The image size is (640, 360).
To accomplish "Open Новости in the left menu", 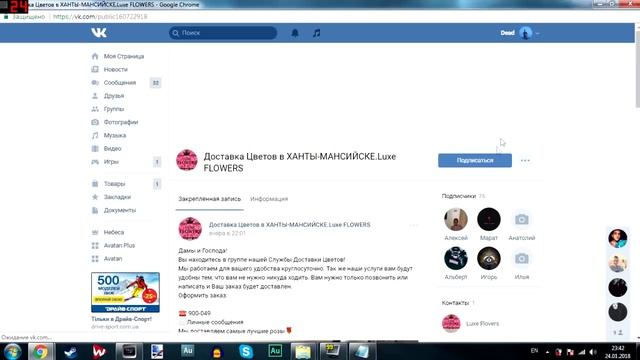I will (116, 69).
